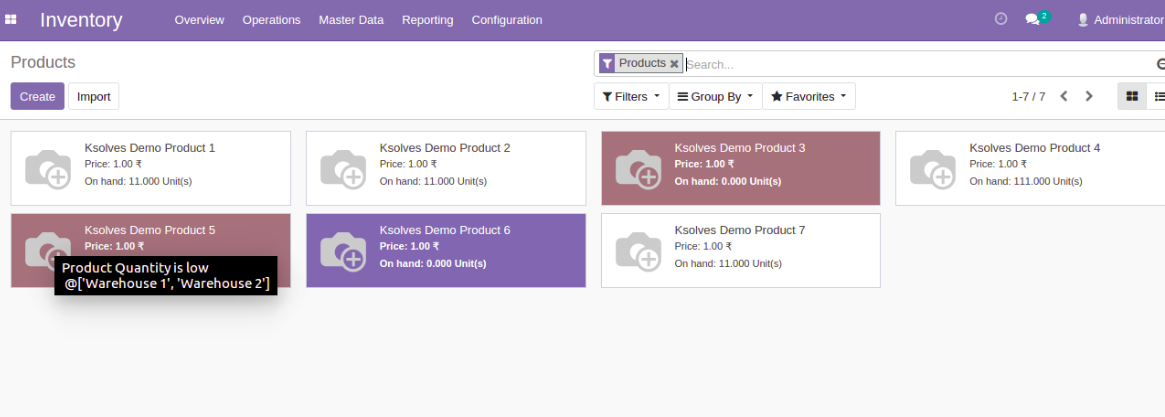The width and height of the screenshot is (1165, 417).
Task: Click 'On hand: 111.000 Unit(s)' text
Action: (1025, 181)
